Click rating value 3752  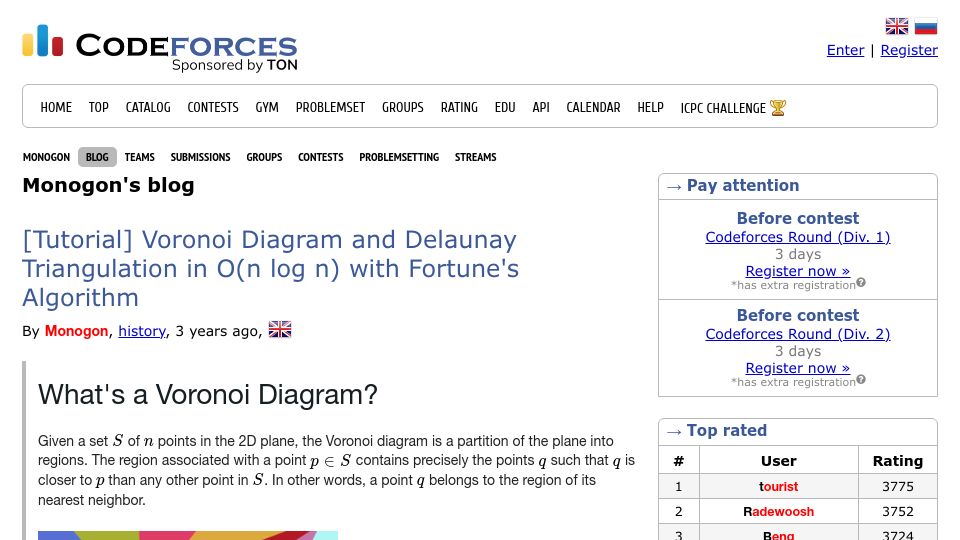[x=898, y=512]
